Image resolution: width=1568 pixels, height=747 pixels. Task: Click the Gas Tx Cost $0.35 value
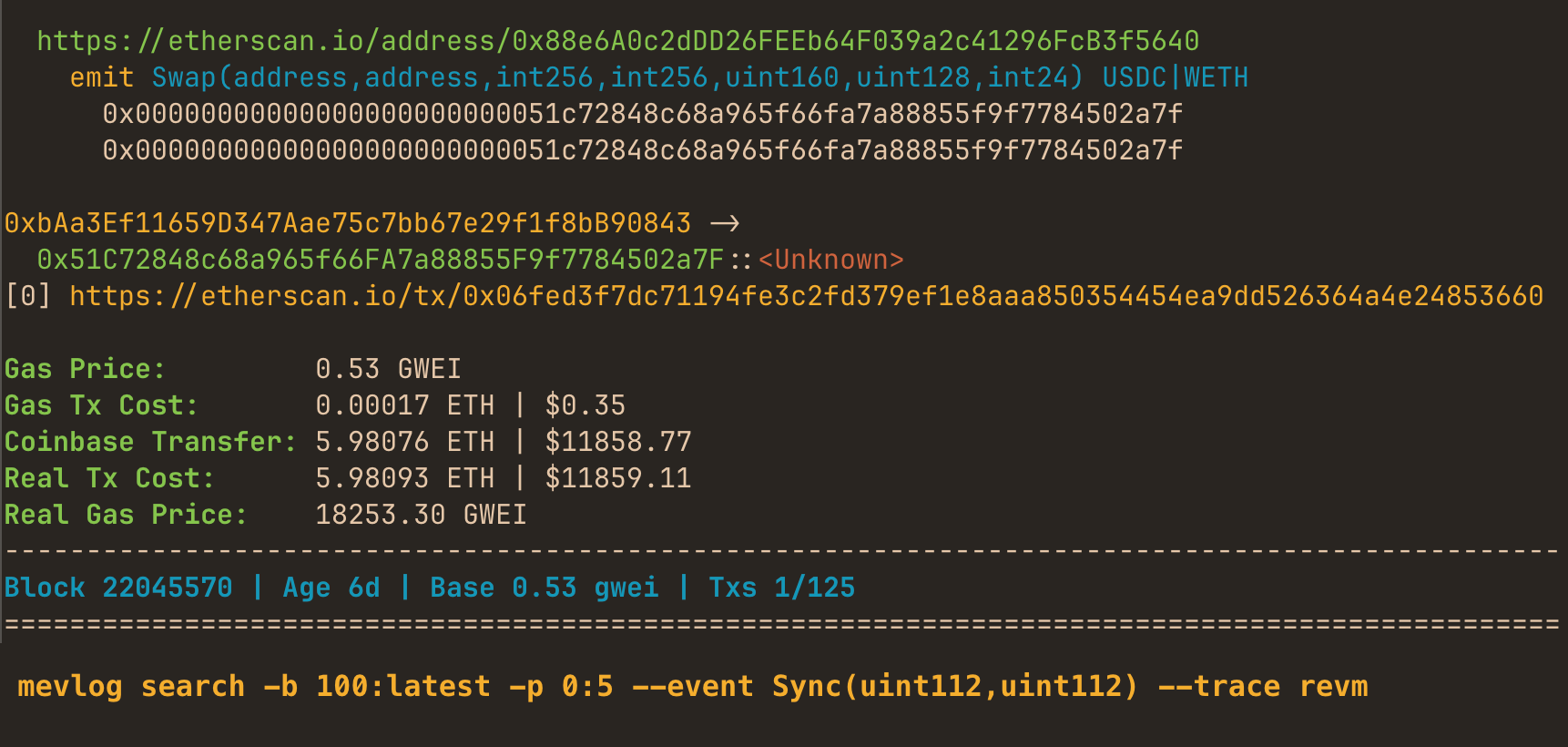(585, 405)
